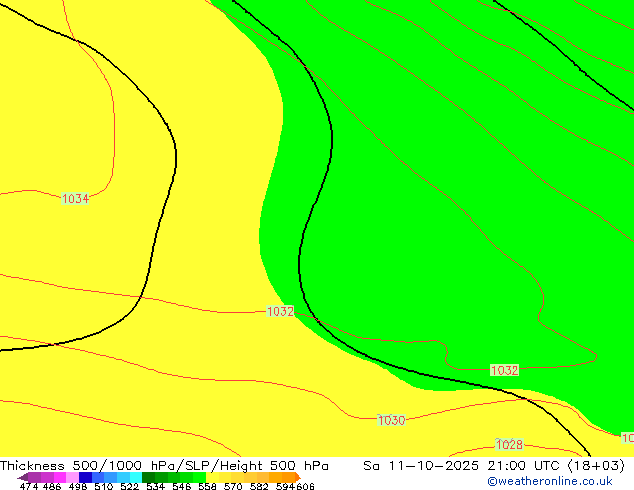Click the legend value 498

[x=78, y=486]
